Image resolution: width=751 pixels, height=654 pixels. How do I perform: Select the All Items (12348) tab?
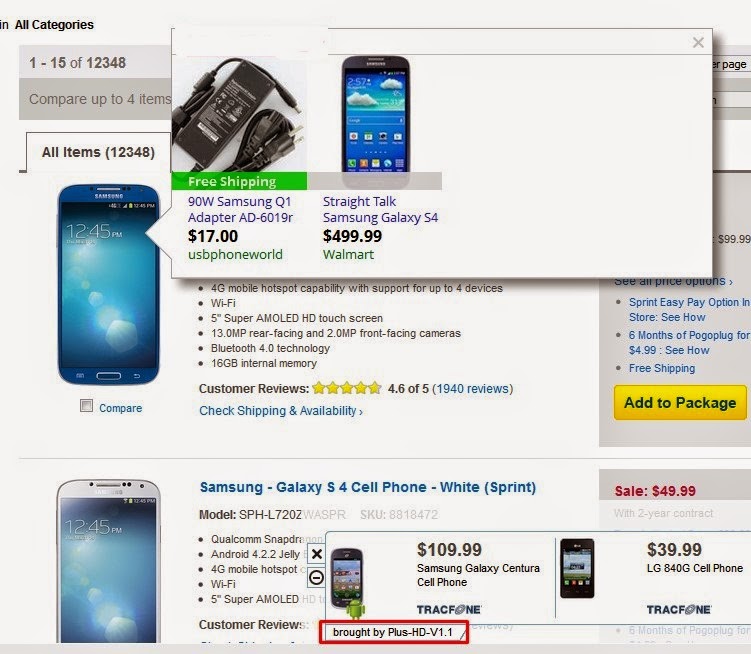[98, 152]
